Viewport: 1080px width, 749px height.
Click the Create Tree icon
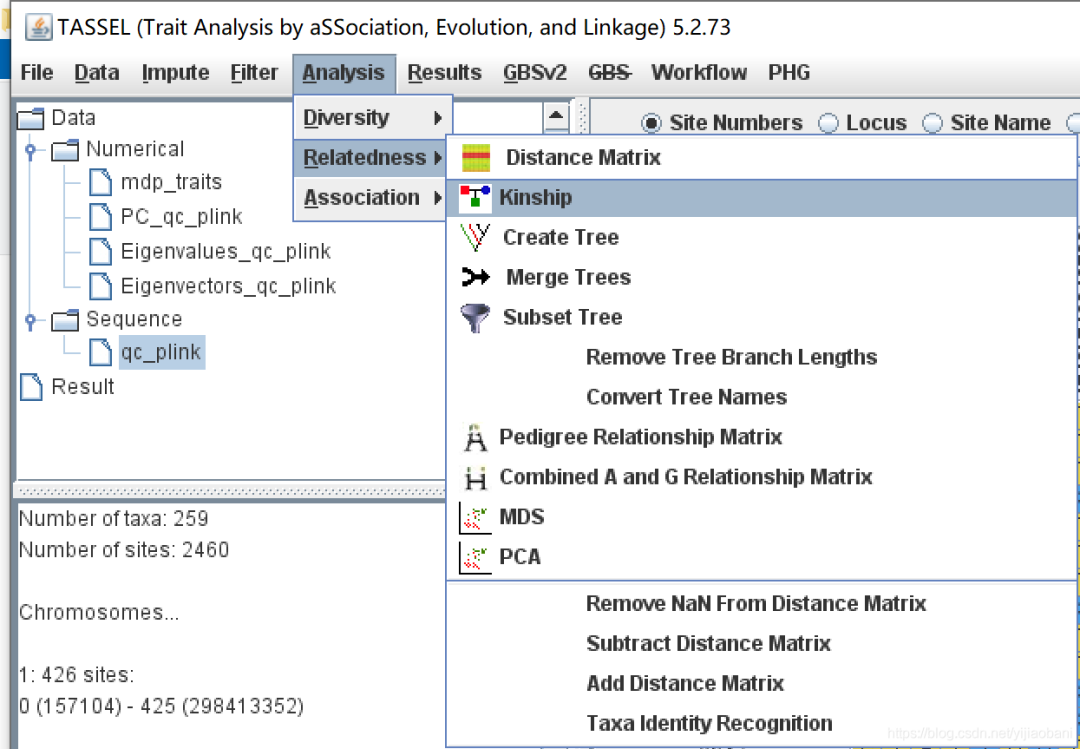click(x=475, y=237)
